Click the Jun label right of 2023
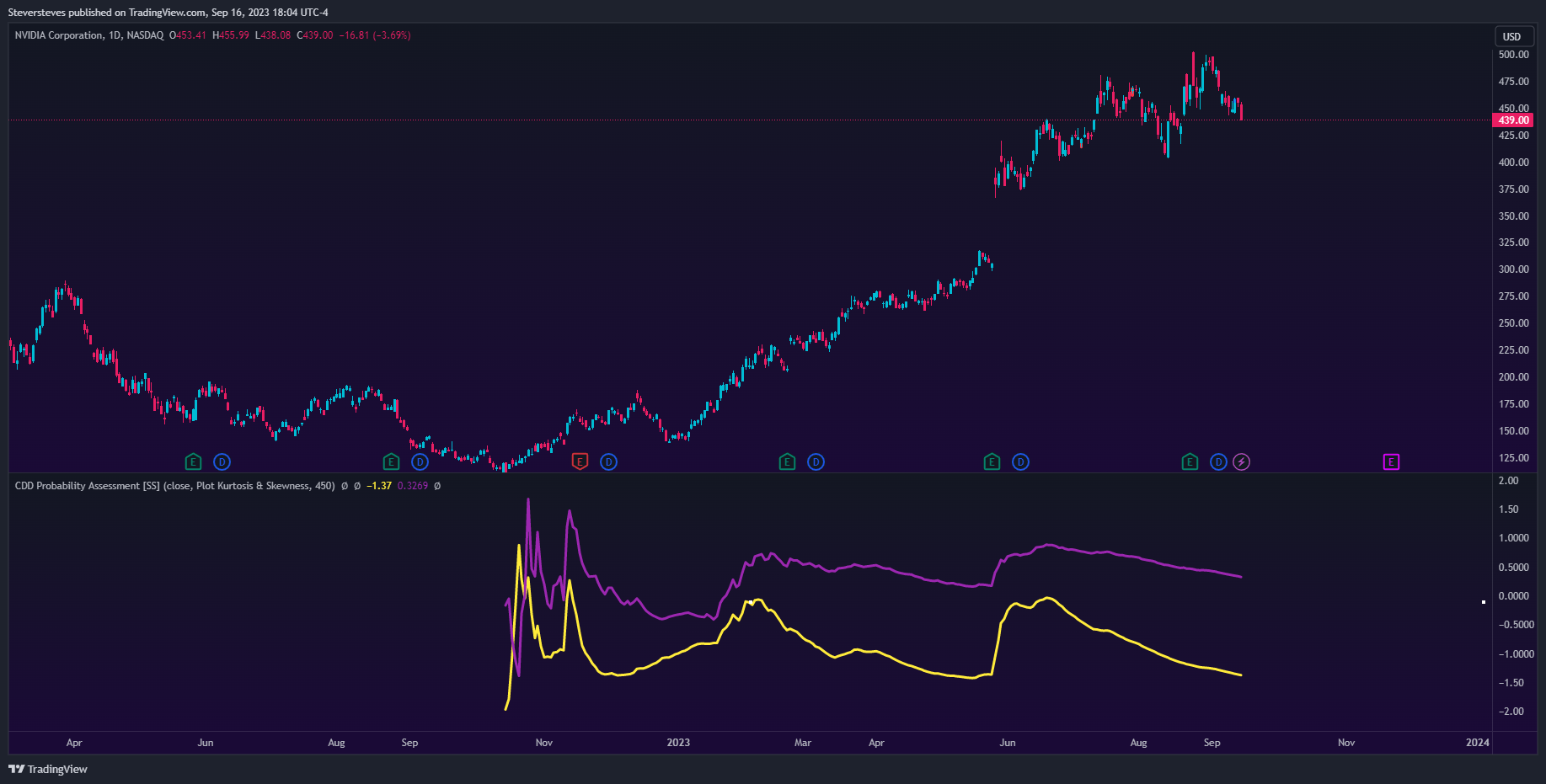The width and height of the screenshot is (1546, 784). click(x=1008, y=743)
